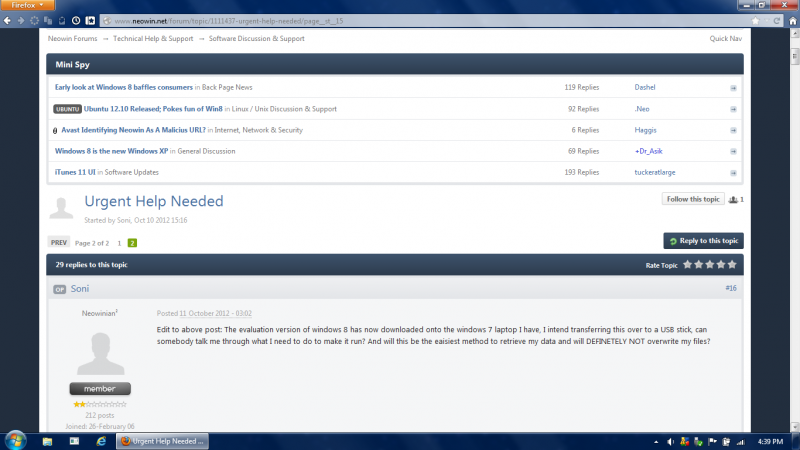Click the site identity globe icon
Screen dimensions: 800x450
tap(107, 21)
